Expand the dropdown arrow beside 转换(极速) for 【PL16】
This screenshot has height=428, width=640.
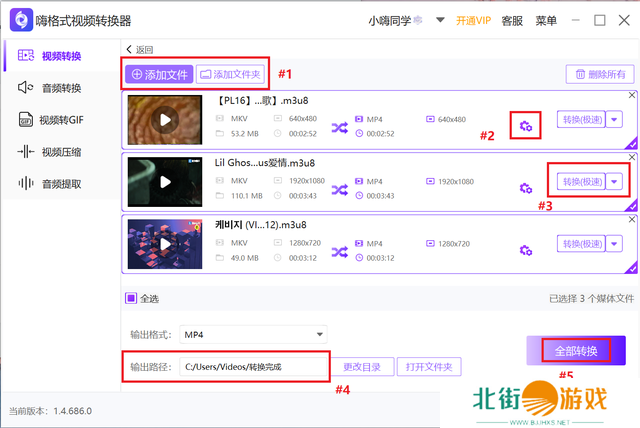pos(614,119)
